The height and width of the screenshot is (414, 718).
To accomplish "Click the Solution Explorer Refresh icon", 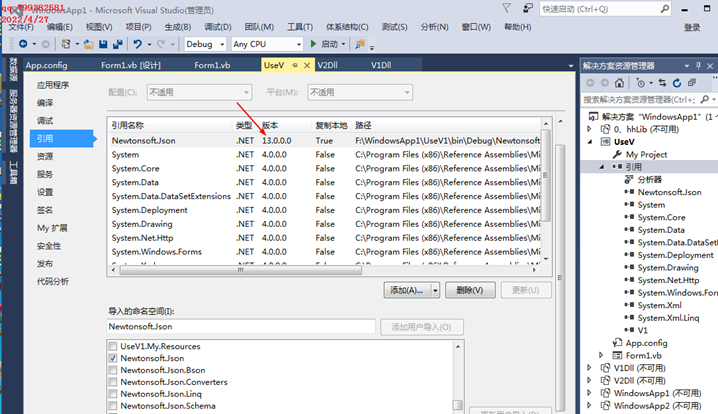I will pos(677,83).
